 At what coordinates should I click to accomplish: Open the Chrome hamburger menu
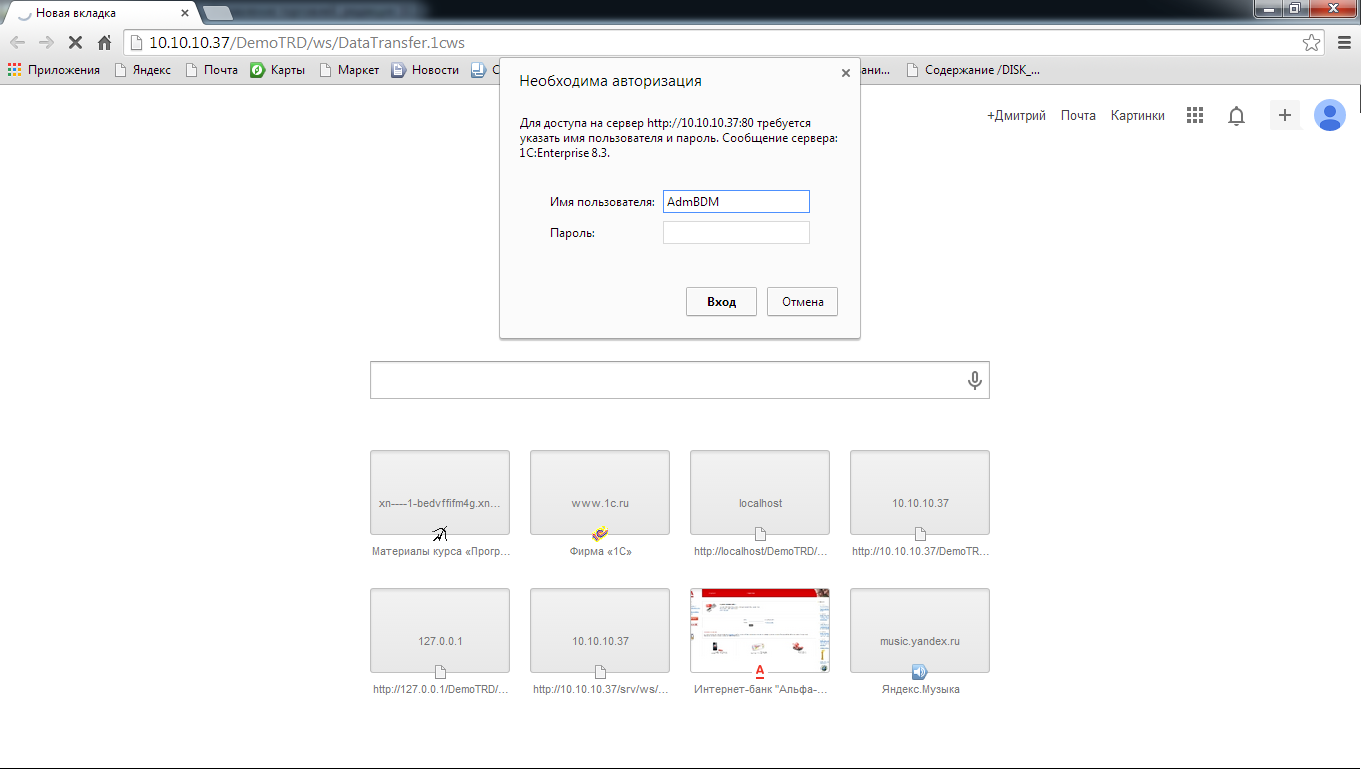[x=1343, y=43]
